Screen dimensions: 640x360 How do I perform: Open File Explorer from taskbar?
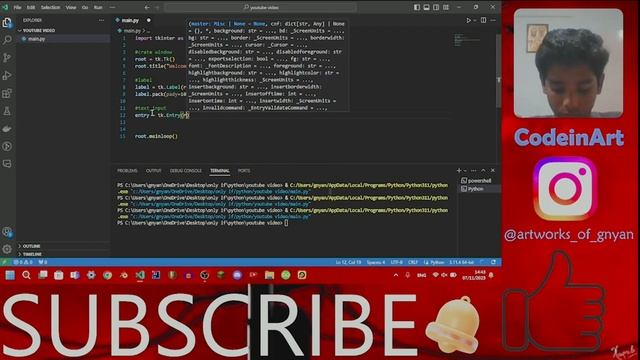pyautogui.click(x=269, y=275)
